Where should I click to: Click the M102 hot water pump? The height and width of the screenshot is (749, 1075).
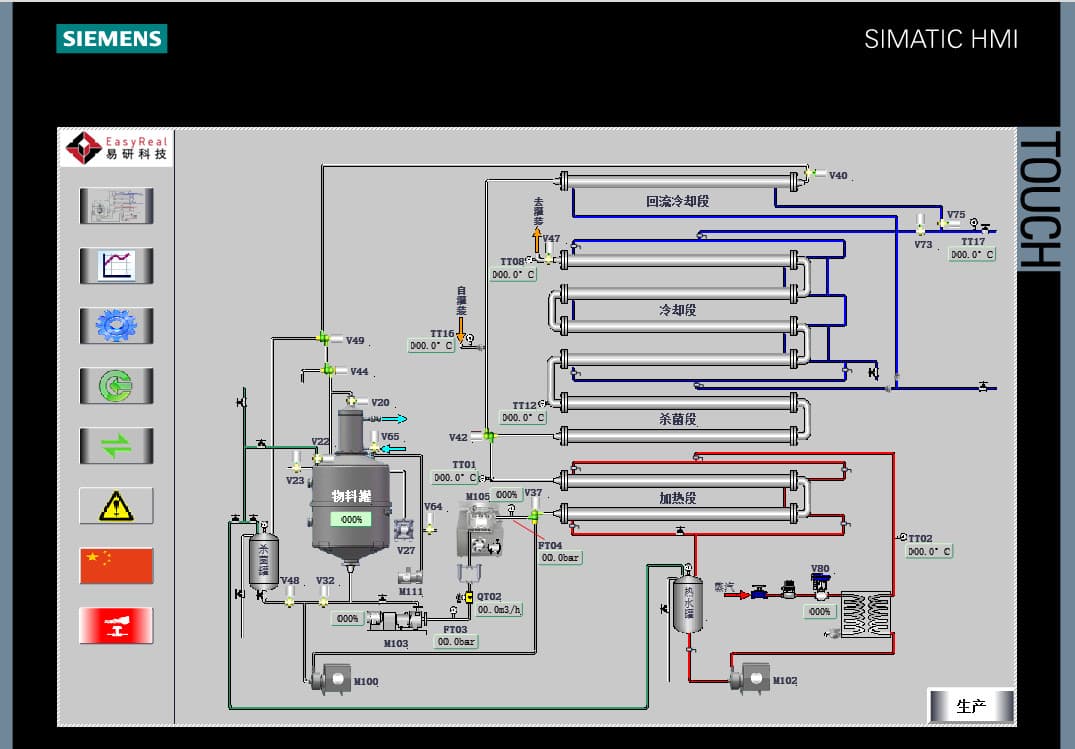coord(748,679)
